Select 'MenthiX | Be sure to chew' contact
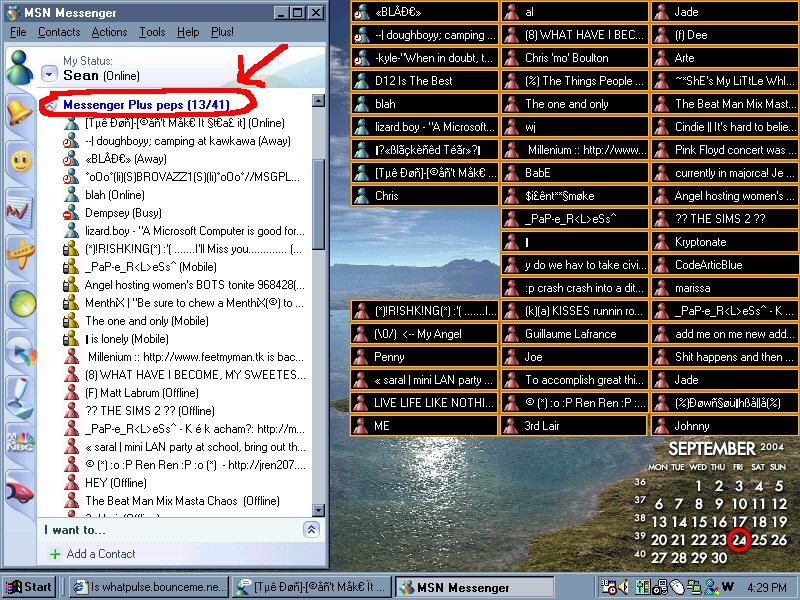The height and width of the screenshot is (600, 800). pos(194,303)
